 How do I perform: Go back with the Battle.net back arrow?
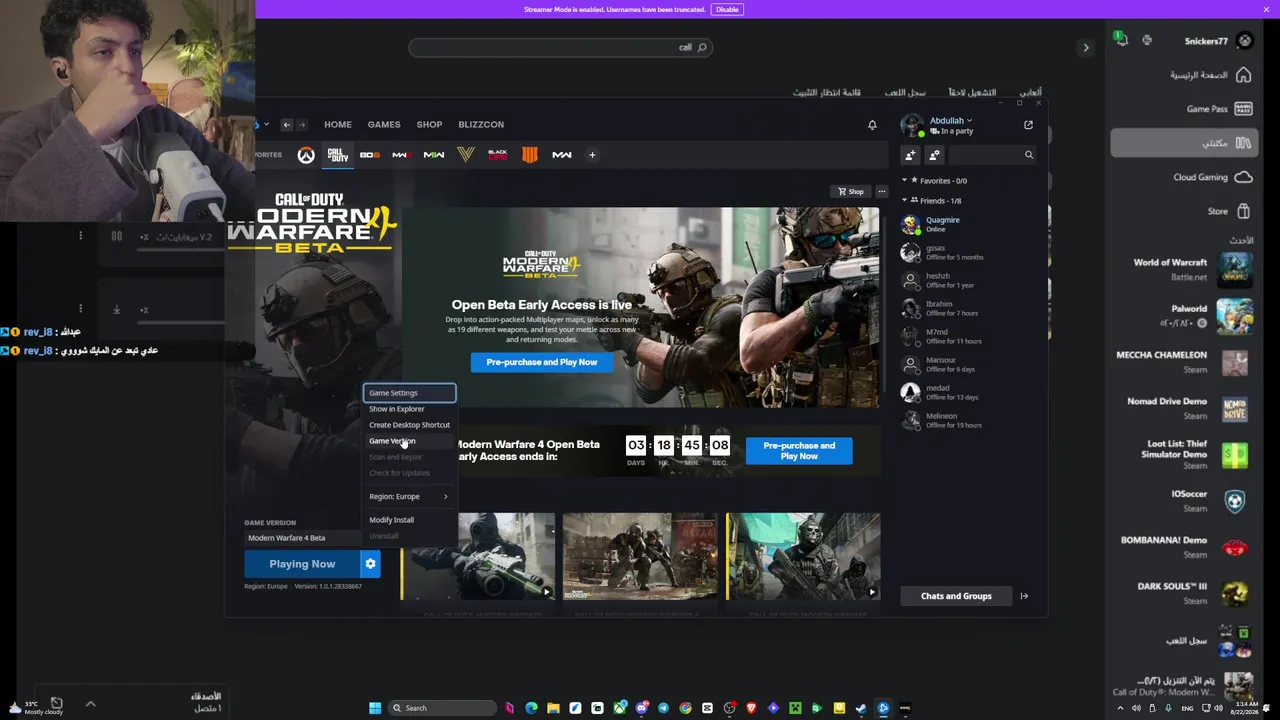(x=286, y=125)
